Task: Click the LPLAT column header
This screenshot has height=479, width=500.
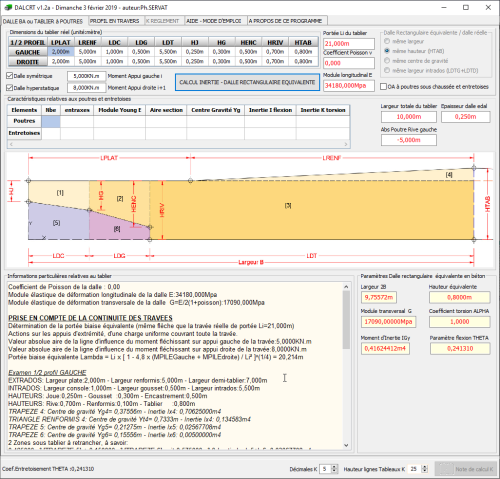Action: click(x=61, y=42)
